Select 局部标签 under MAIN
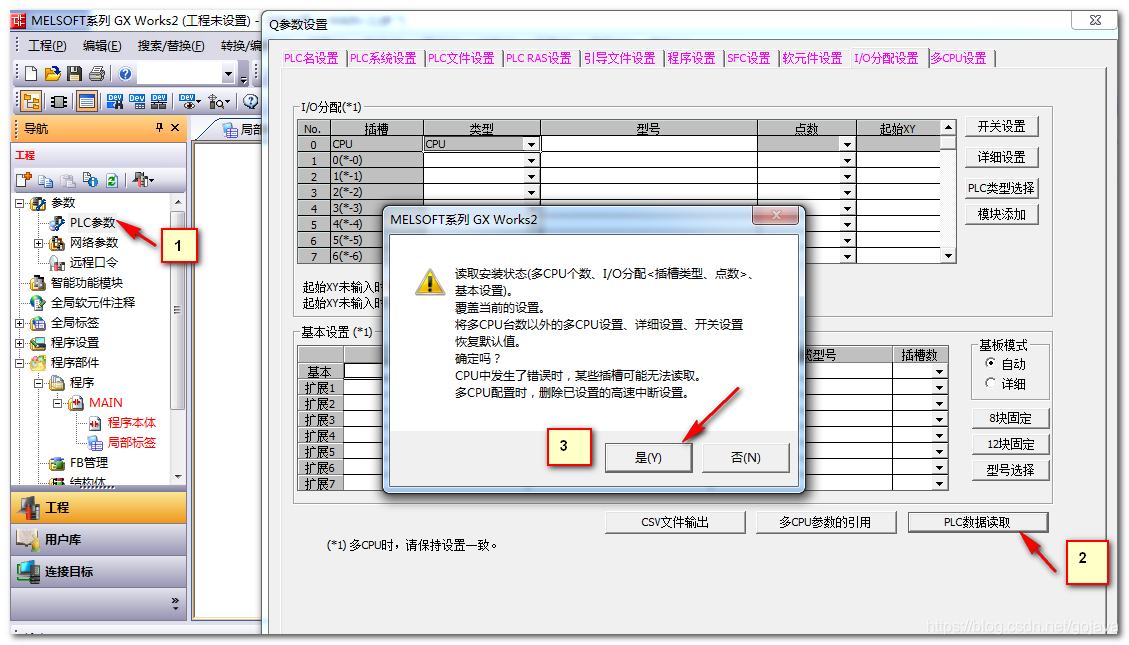1129x645 pixels. [x=131, y=443]
